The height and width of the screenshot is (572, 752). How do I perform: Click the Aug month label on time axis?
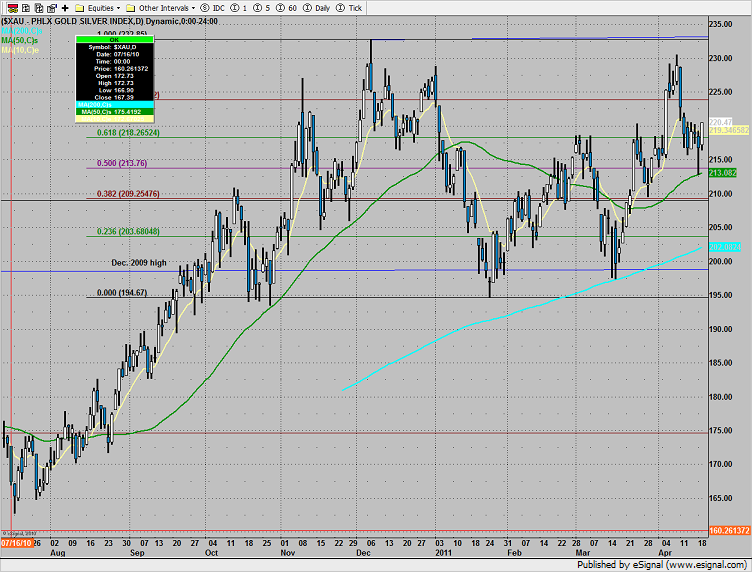click(x=58, y=553)
